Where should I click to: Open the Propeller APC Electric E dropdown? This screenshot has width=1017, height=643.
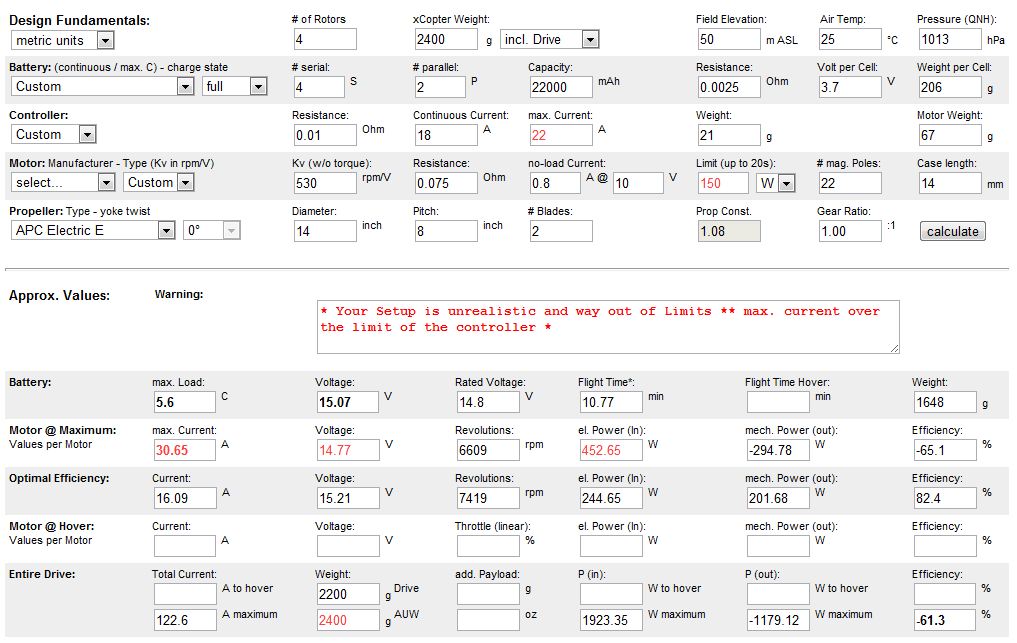(x=94, y=231)
